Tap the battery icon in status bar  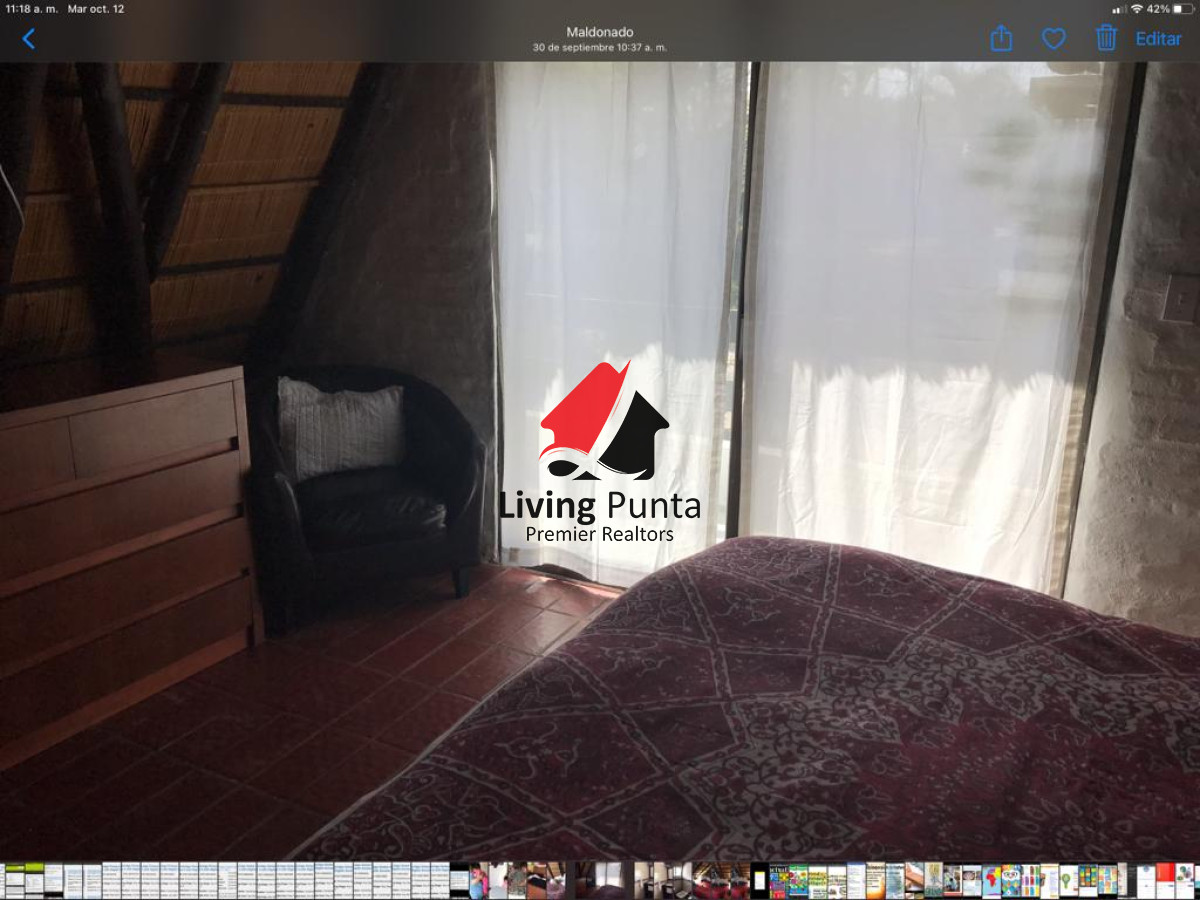click(x=1184, y=8)
